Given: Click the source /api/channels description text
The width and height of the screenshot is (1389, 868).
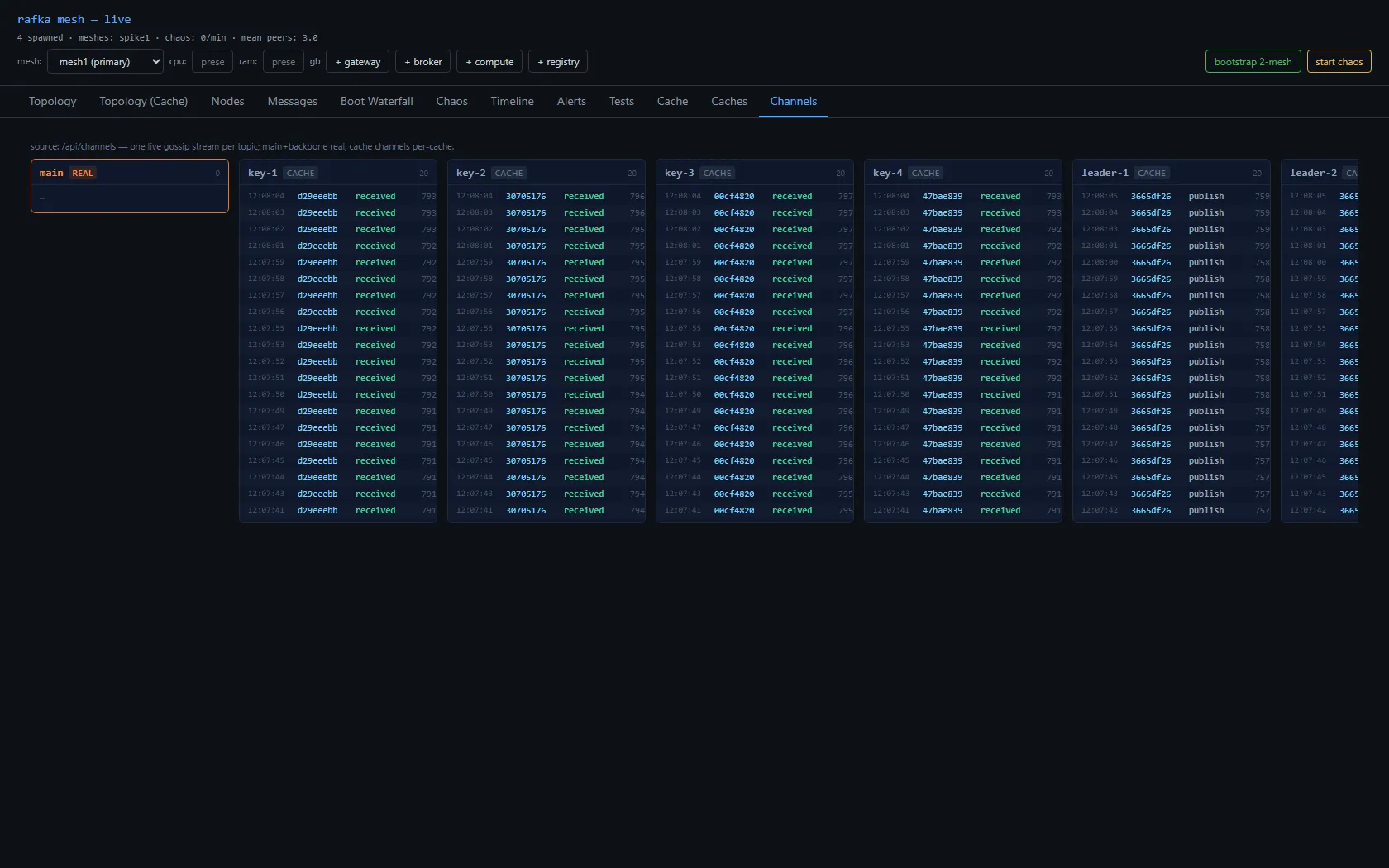Looking at the screenshot, I should (242, 146).
